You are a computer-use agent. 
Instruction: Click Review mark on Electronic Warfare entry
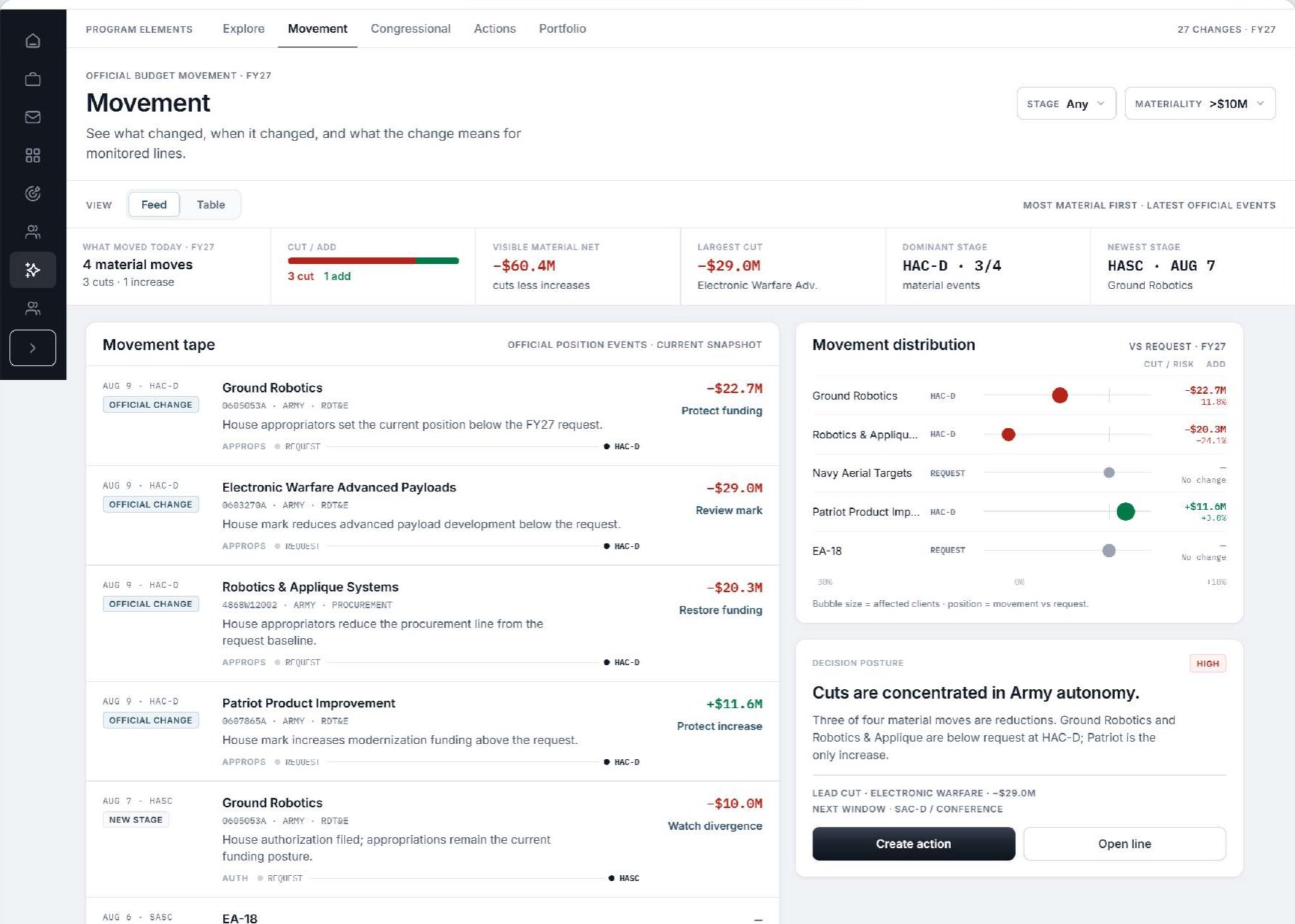728,510
